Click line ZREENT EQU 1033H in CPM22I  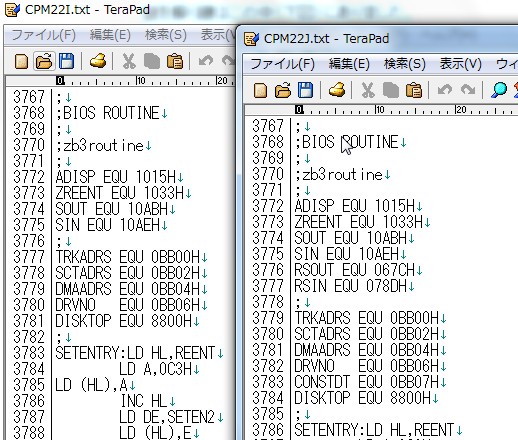[120, 193]
